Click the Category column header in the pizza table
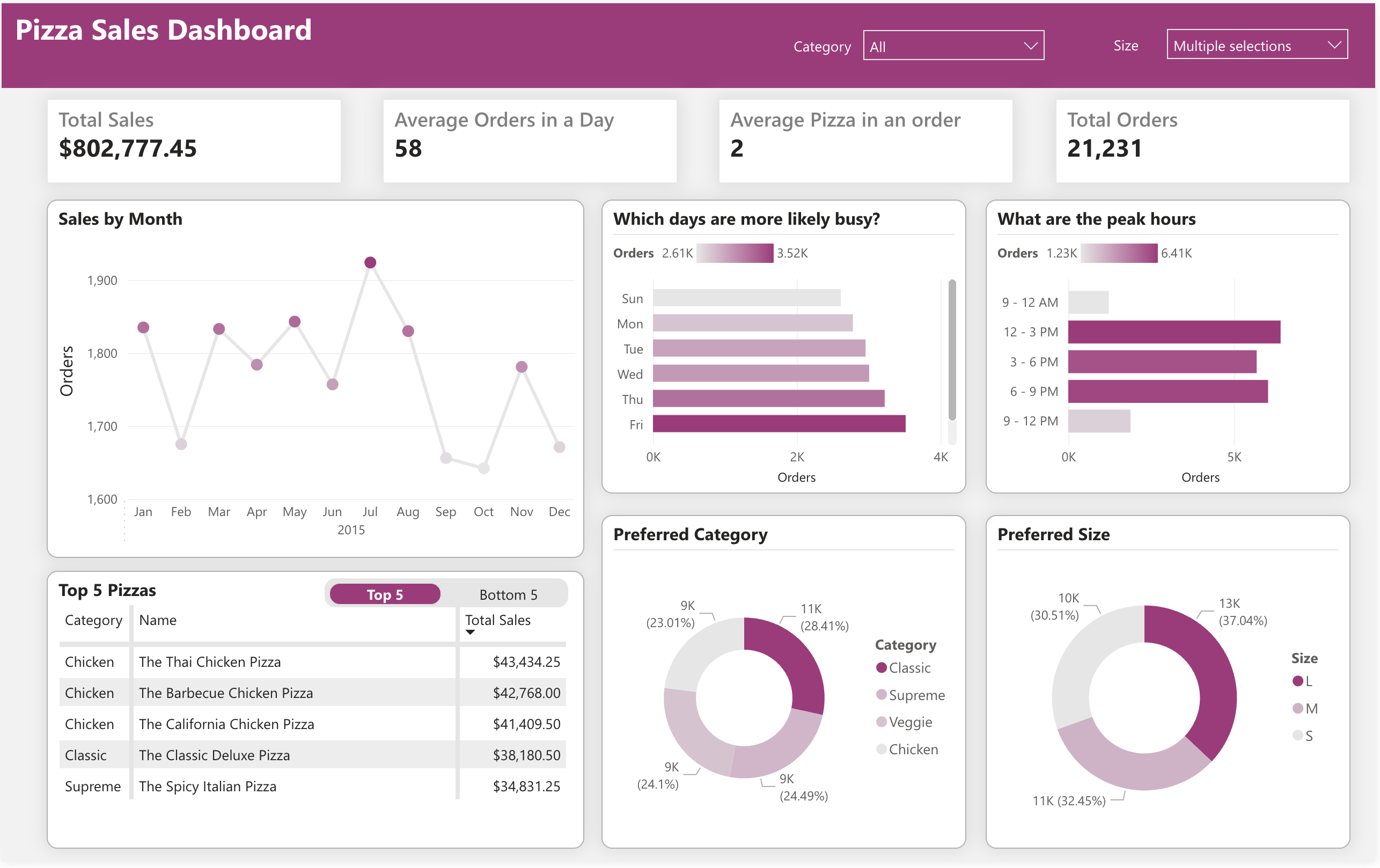This screenshot has height=868, width=1380. (93, 620)
